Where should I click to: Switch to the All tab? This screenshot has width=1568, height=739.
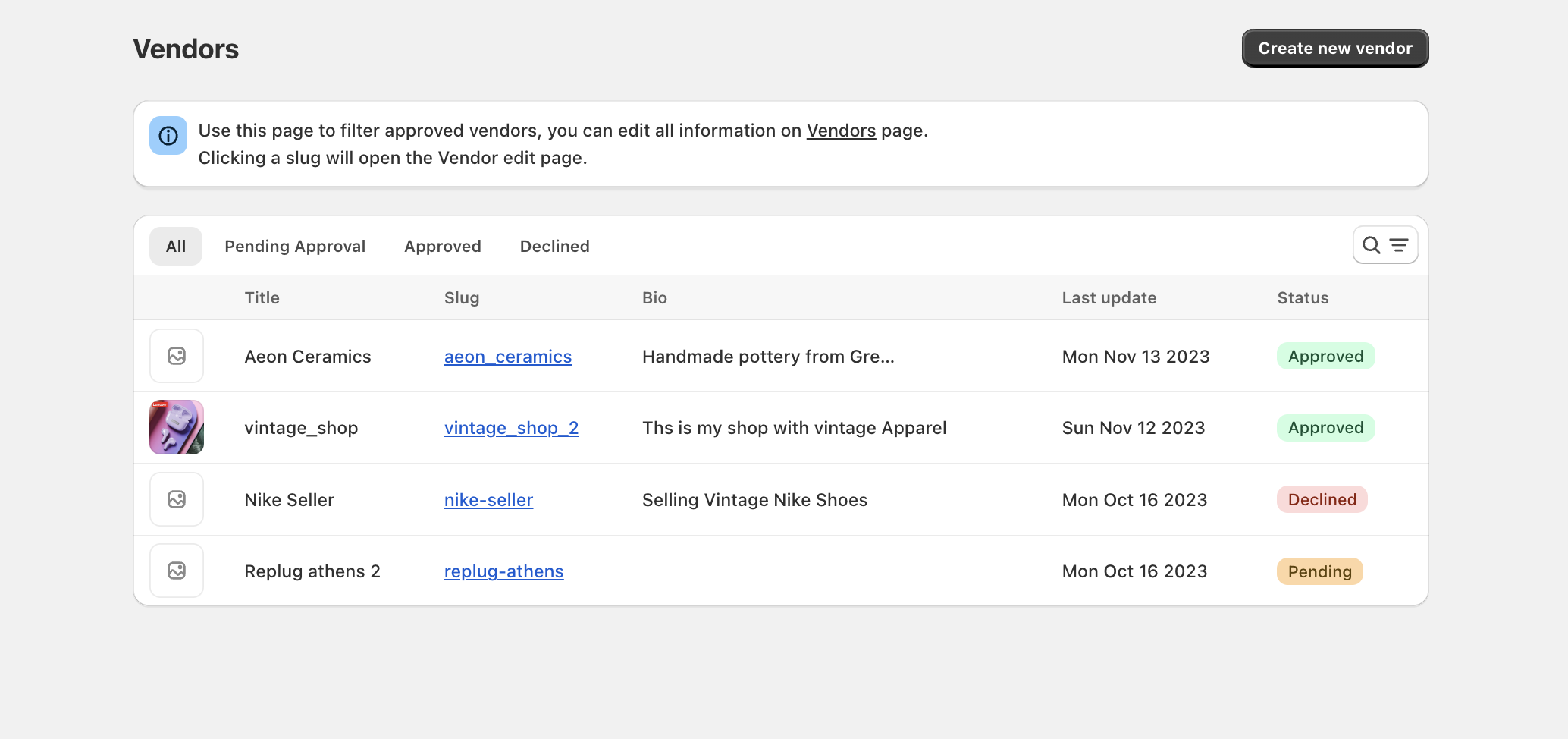coord(176,246)
